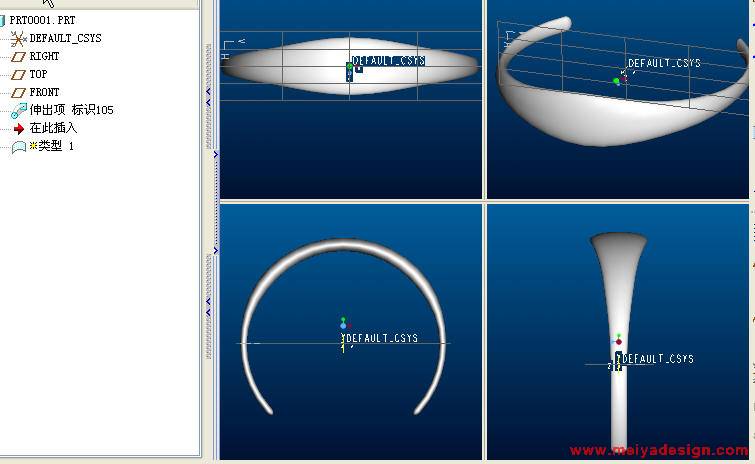Select PRT0001.PRT root in model tree

pyautogui.click(x=42, y=20)
